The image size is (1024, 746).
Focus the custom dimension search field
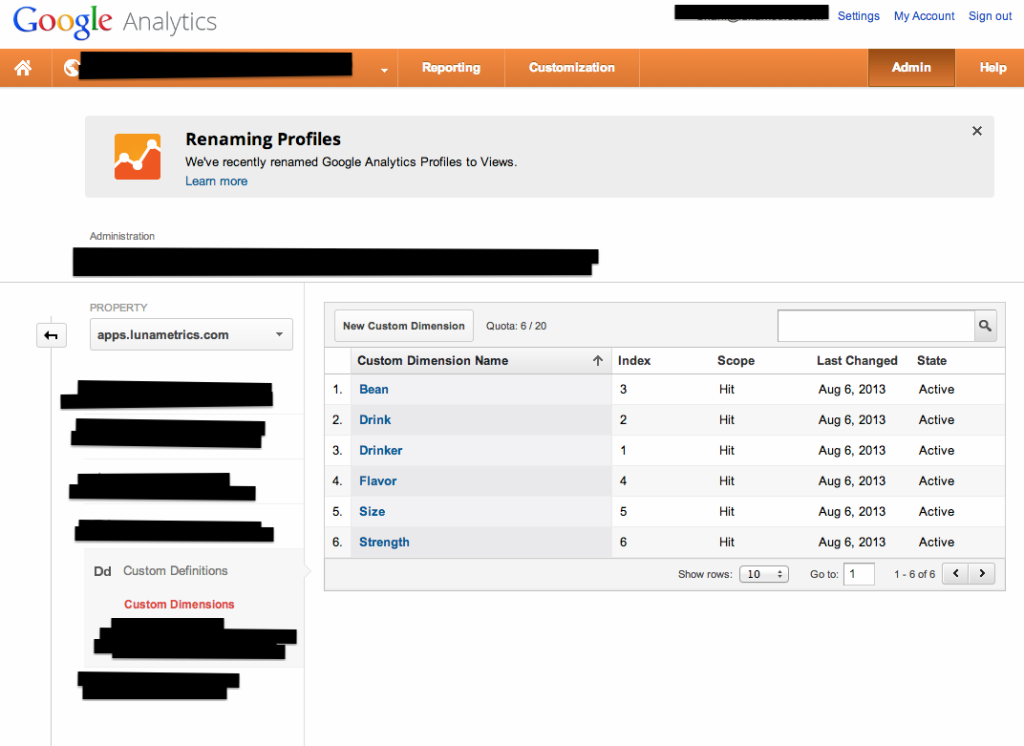click(x=876, y=325)
